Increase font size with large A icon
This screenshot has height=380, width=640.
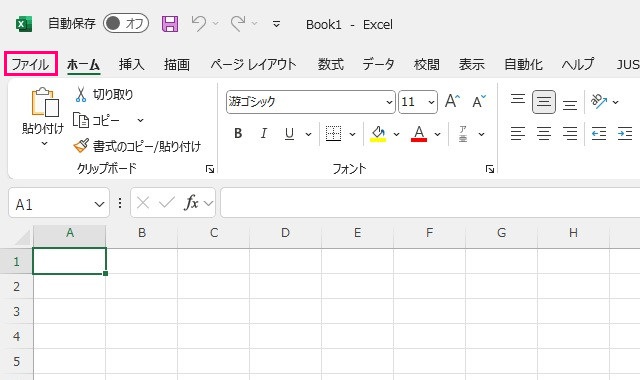click(452, 101)
